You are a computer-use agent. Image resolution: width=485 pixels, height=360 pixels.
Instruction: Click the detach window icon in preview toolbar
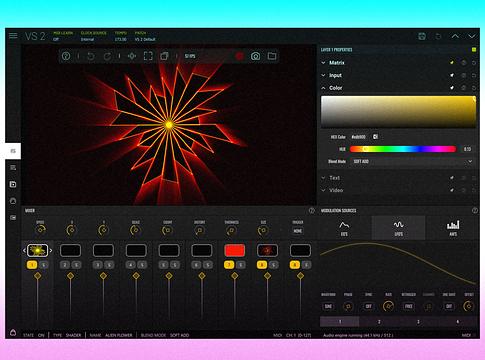tap(164, 56)
